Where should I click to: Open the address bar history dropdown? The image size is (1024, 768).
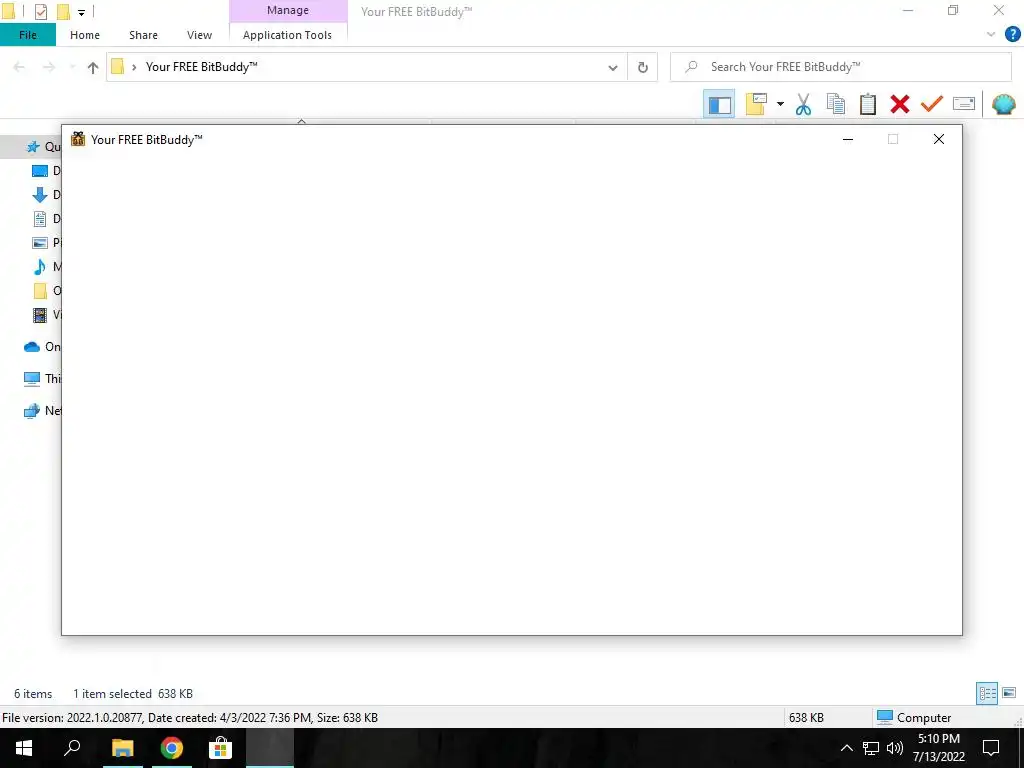point(613,67)
